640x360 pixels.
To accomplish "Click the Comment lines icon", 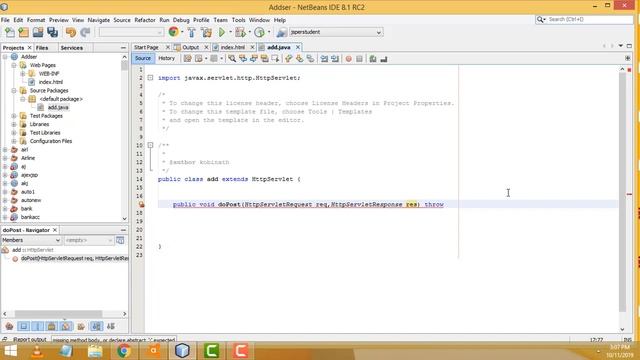I will pos(373,59).
